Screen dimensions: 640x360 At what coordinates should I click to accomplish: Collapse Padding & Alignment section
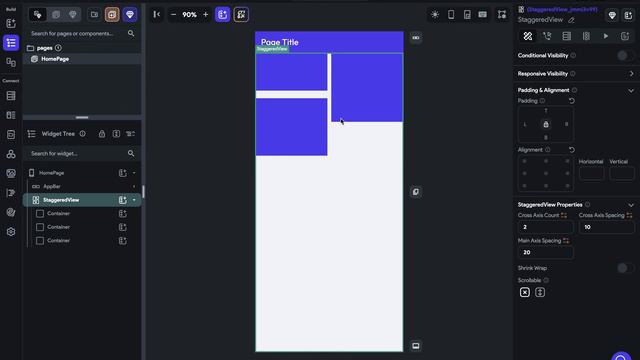(631, 90)
